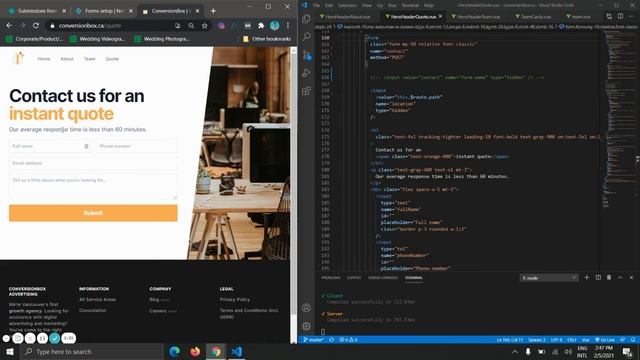Screen dimensions: 640x360
Task: Click the ConversionBox logo on the webpage
Action: (18, 58)
